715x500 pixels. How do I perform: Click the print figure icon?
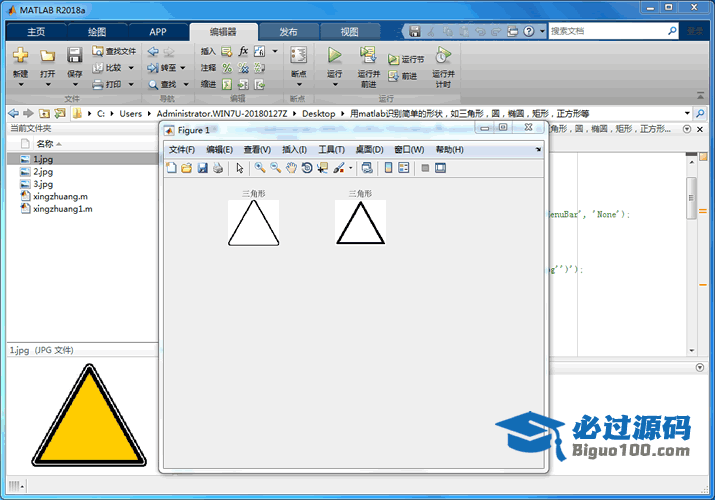[x=218, y=168]
